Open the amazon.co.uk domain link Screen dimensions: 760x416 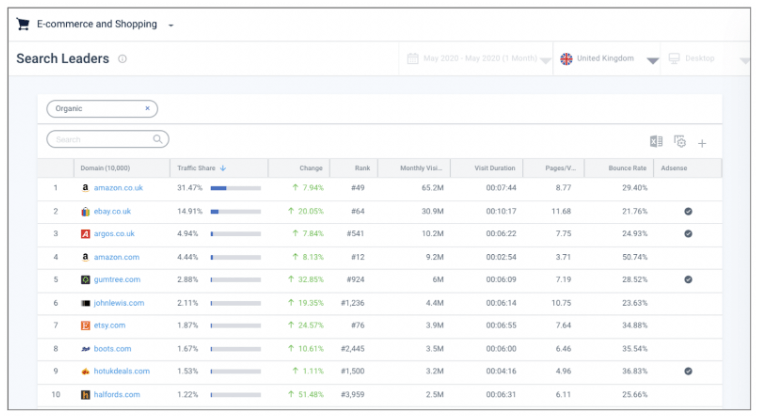click(120, 188)
